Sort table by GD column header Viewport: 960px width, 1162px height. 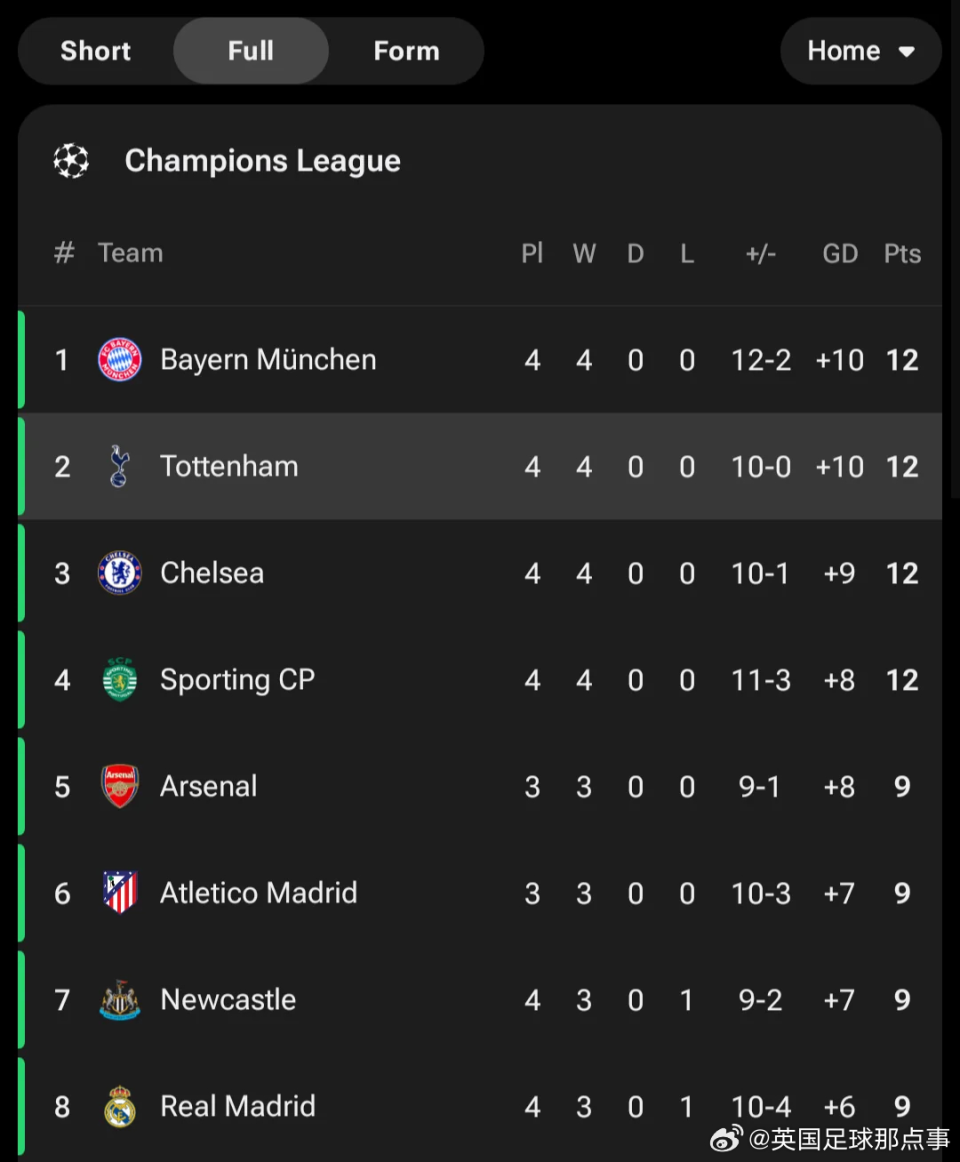coord(840,254)
